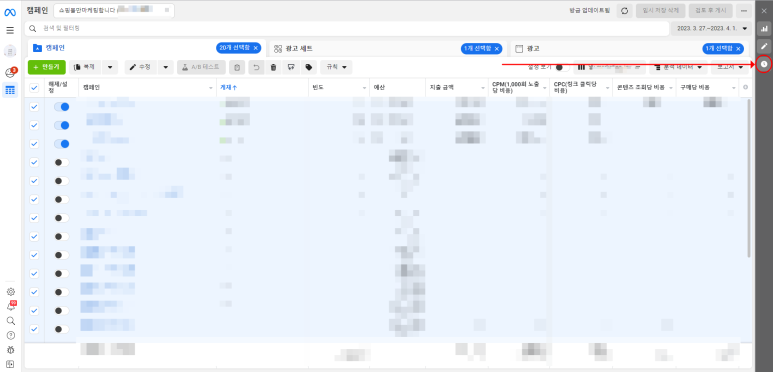Open the 규칙 dropdown

[x=336, y=68]
